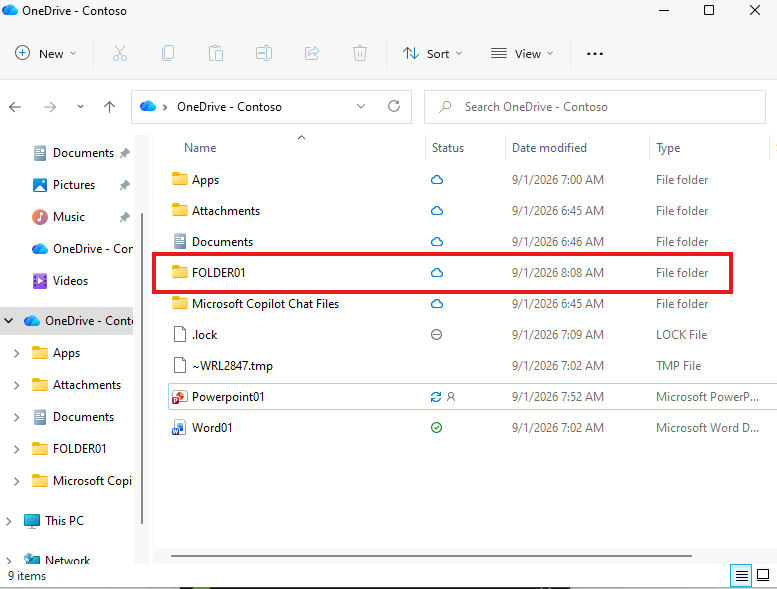
Task: Switch to Details view layout icon
Action: (741, 575)
